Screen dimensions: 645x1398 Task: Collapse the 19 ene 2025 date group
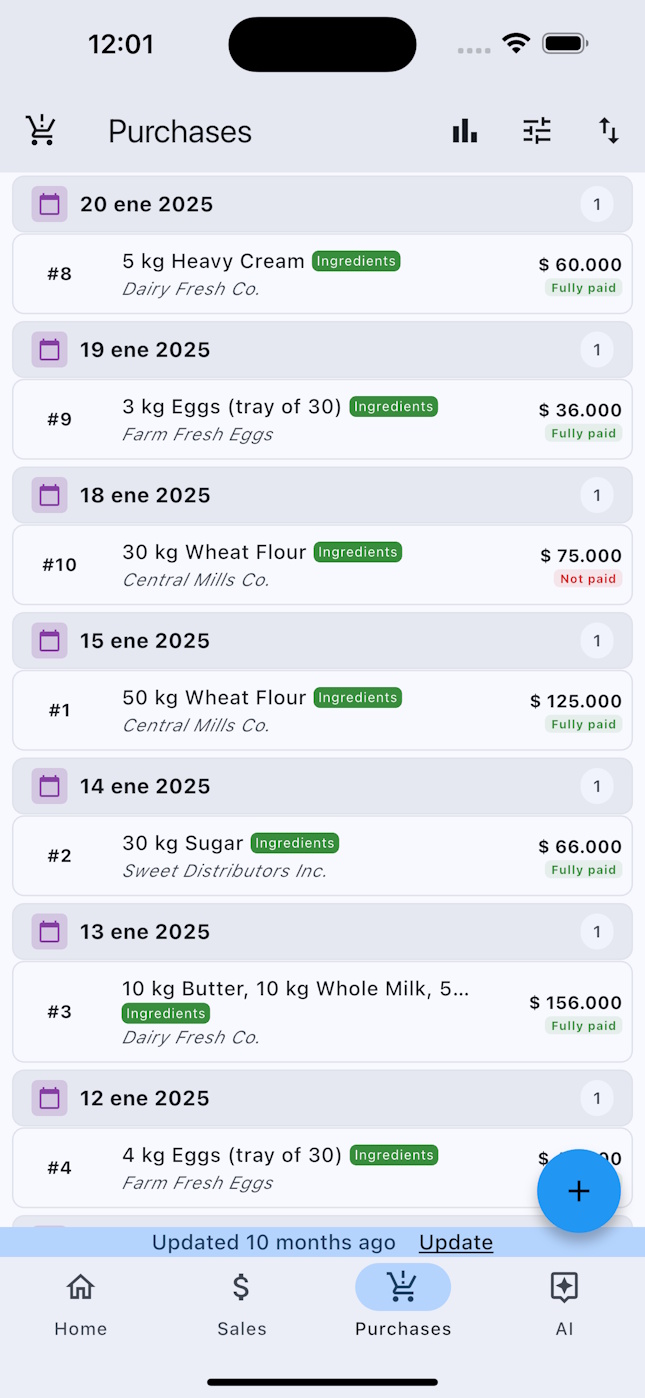pos(322,350)
